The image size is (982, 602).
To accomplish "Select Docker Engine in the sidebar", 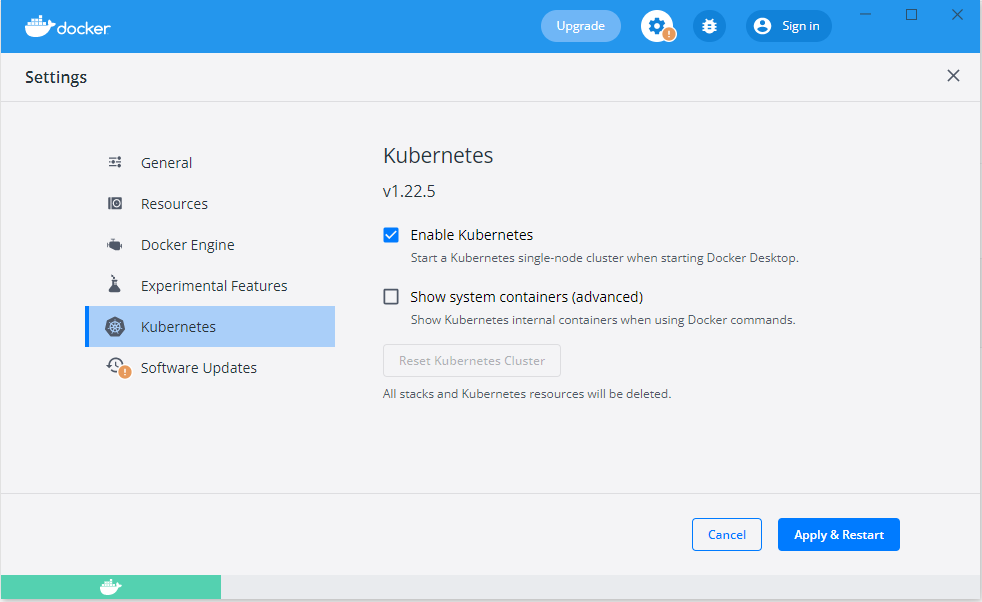I will pos(210,244).
